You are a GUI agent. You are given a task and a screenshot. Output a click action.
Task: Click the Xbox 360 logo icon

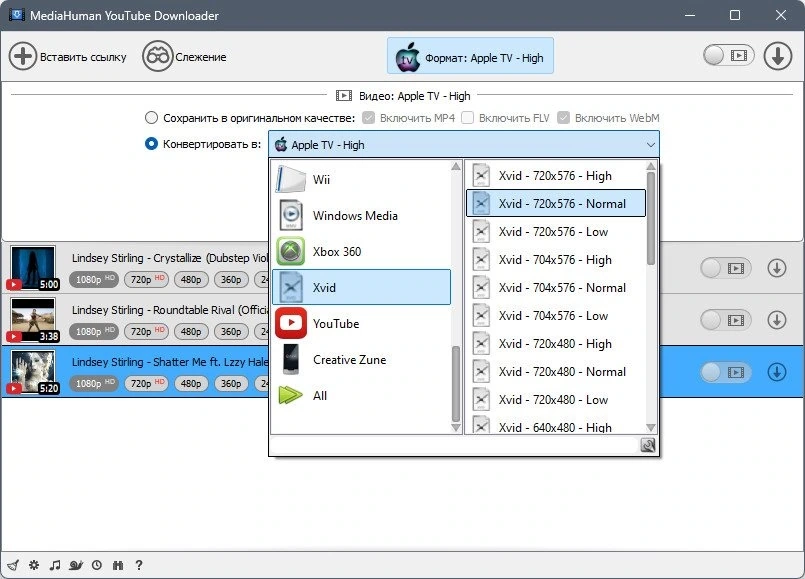tap(291, 251)
